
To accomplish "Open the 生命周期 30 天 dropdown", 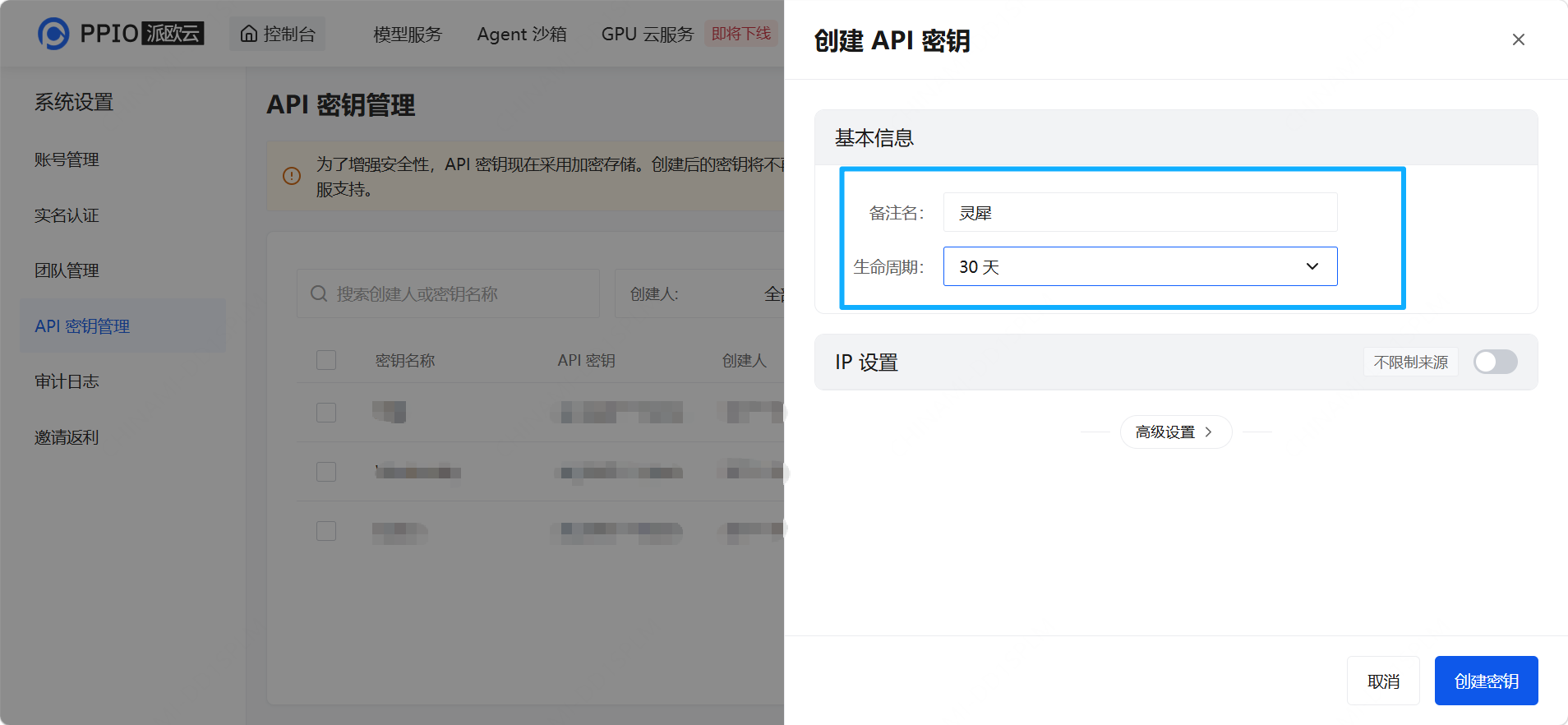I will (1140, 266).
